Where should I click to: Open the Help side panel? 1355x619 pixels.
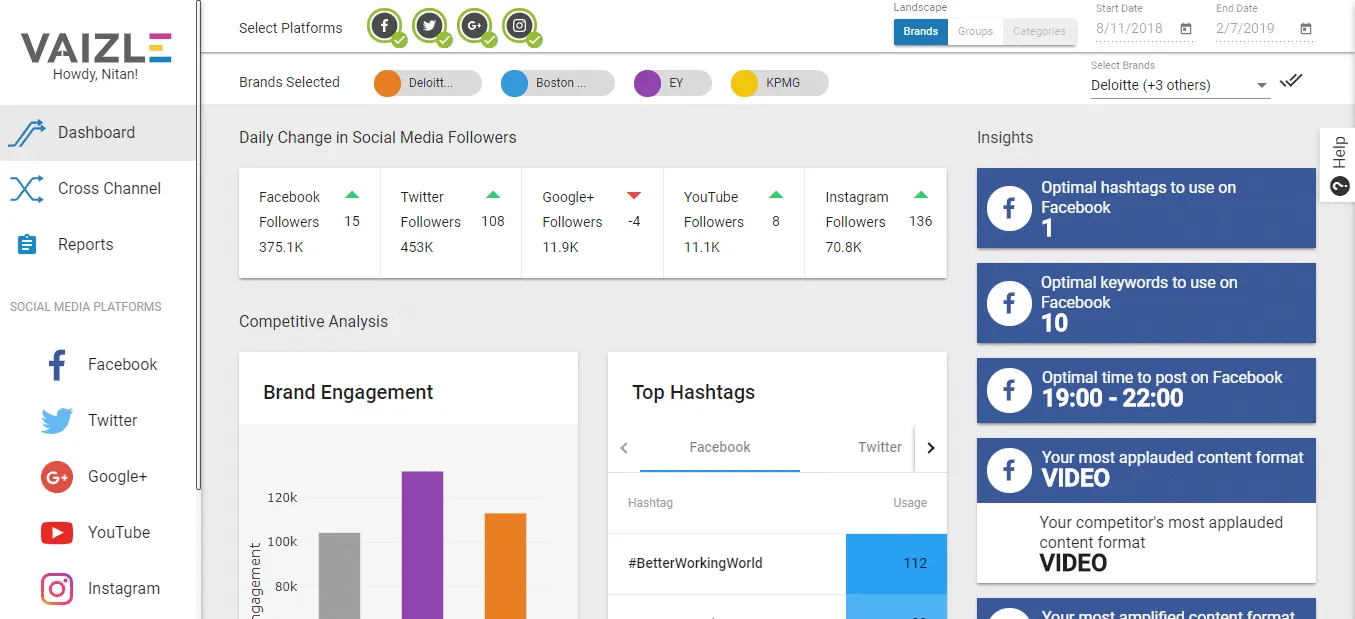pos(1339,166)
